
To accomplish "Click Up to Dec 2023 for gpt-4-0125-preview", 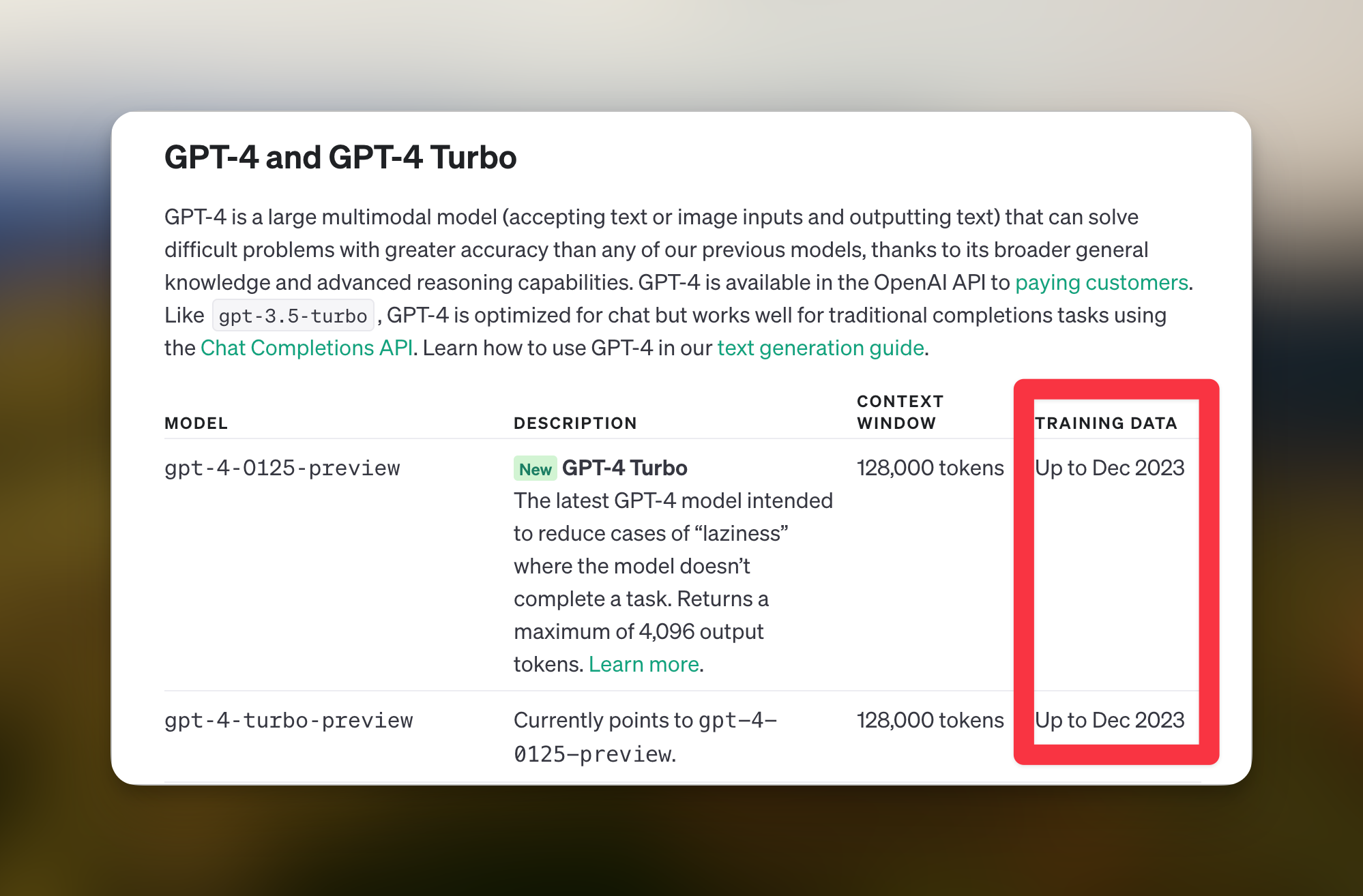I will [1109, 468].
